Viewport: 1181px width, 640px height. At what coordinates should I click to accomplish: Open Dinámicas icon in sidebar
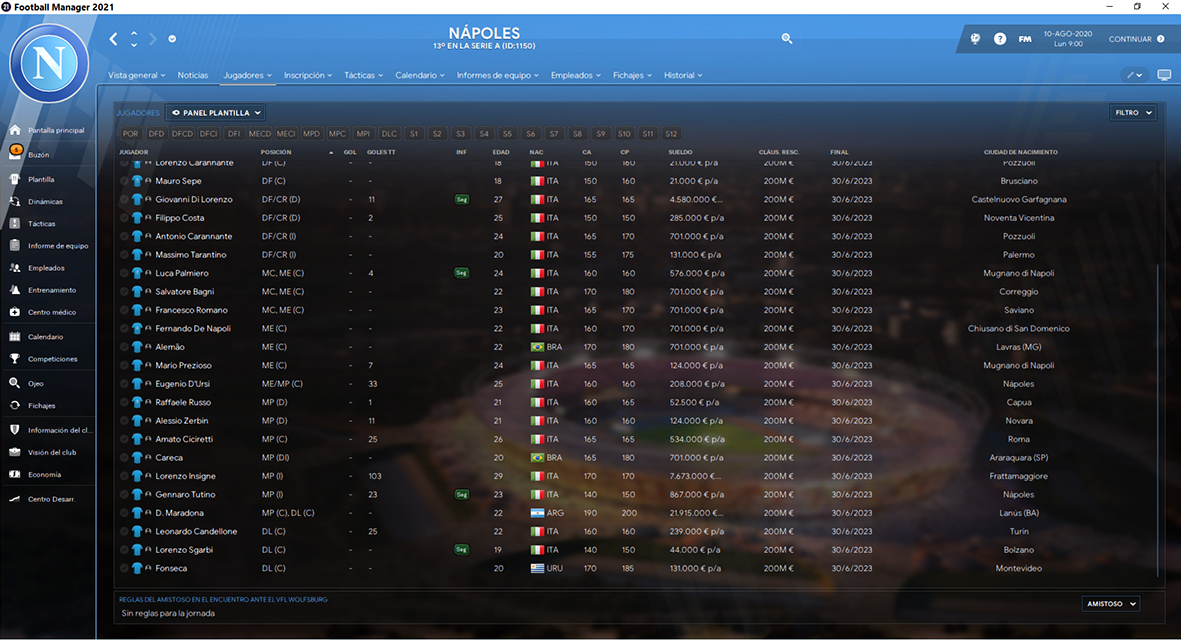(x=14, y=202)
